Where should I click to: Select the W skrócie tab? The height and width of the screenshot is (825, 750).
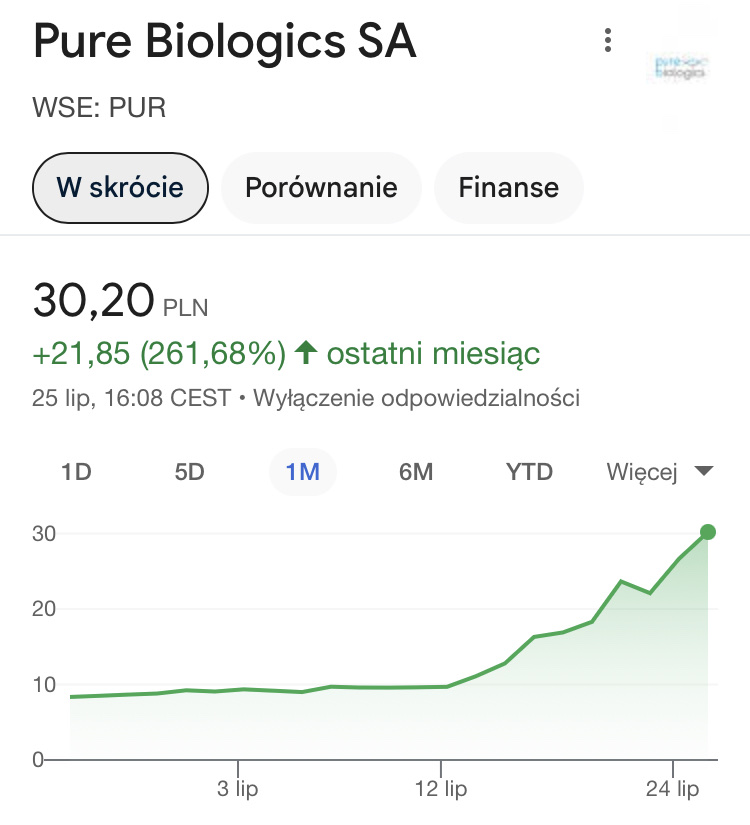point(120,187)
